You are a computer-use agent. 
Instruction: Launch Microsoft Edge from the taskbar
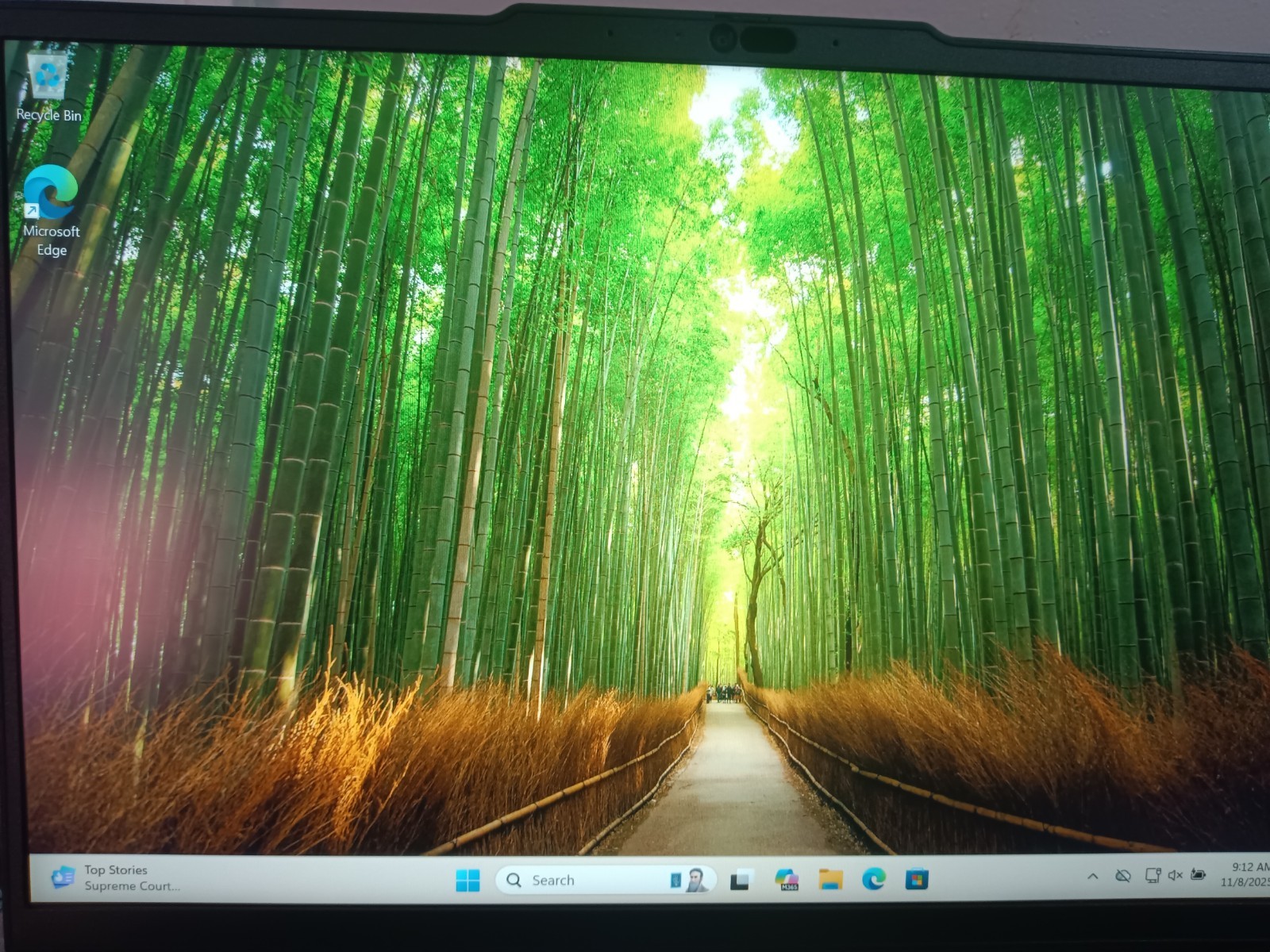click(874, 878)
